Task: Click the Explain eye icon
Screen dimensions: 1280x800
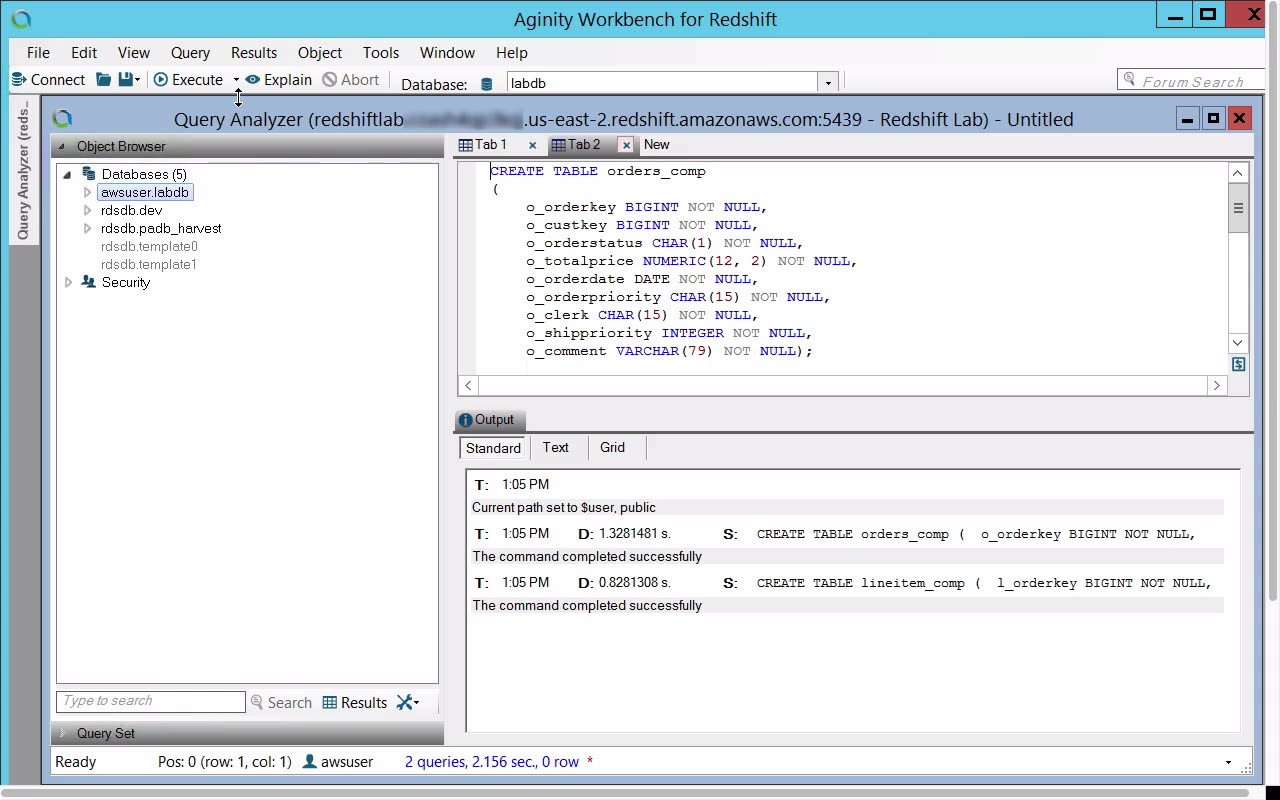Action: [253, 80]
